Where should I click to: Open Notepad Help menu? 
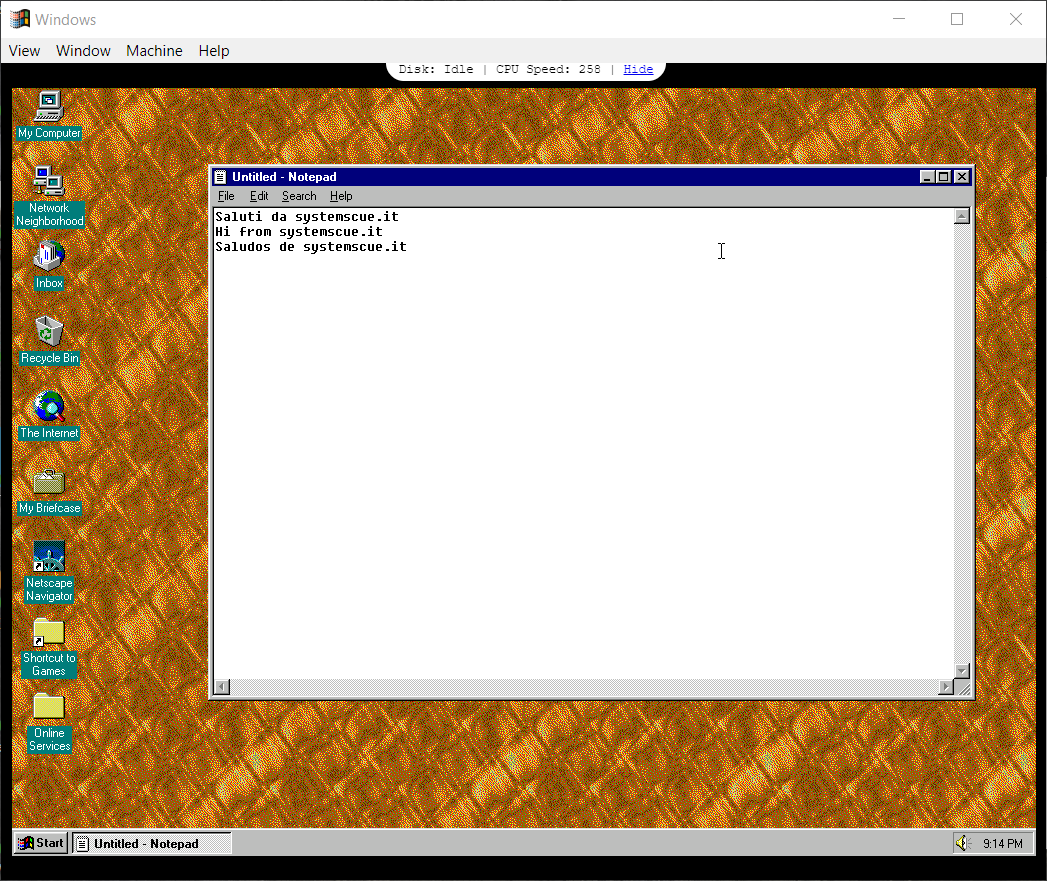[x=341, y=196]
